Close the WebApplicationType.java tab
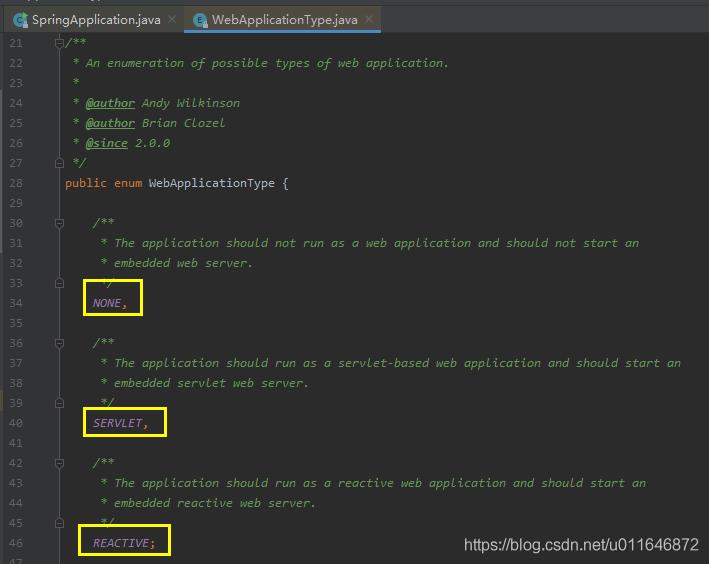Viewport: 709px width, 564px height. pos(369,19)
